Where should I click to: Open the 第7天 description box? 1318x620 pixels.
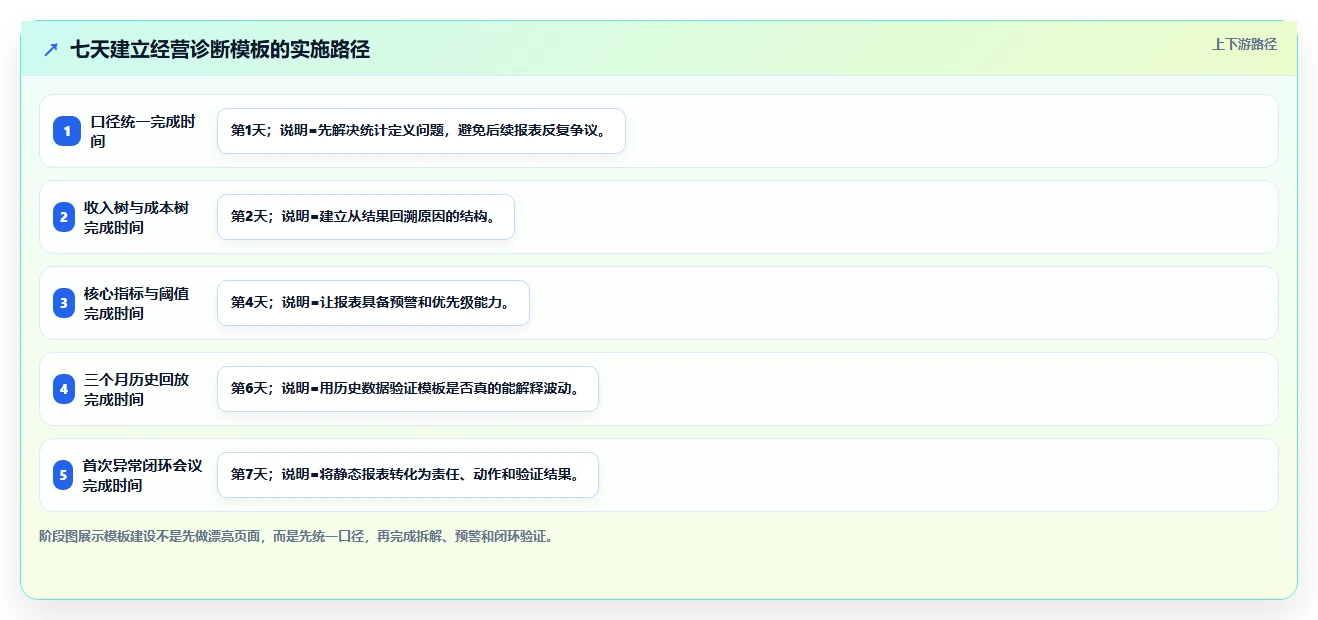pyautogui.click(x=408, y=475)
